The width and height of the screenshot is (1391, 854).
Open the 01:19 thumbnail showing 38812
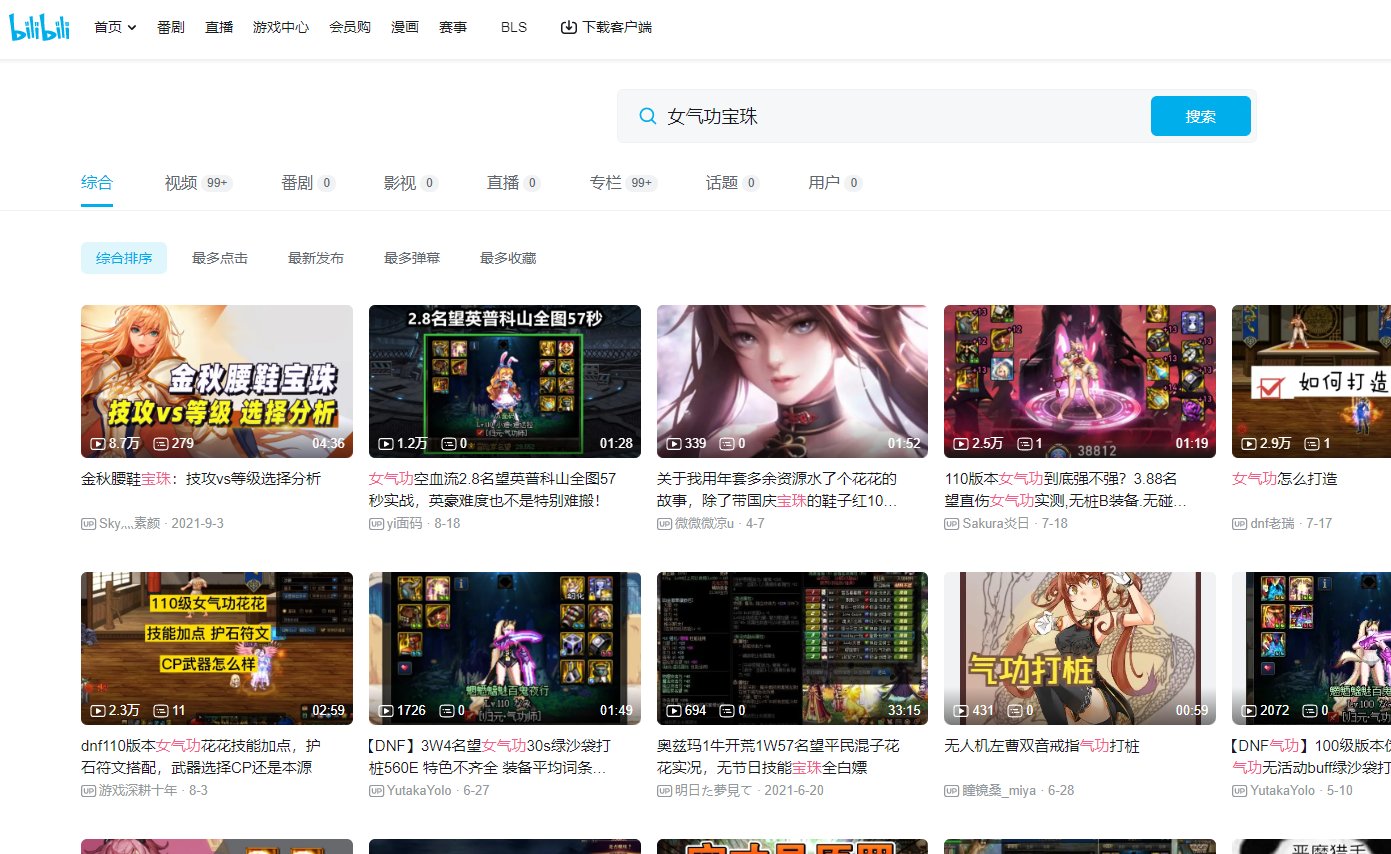point(1080,381)
